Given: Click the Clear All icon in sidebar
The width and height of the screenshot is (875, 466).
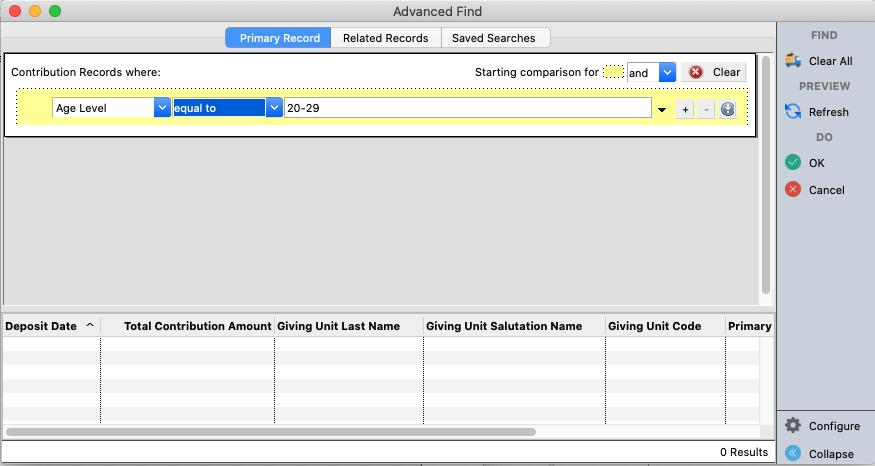Looking at the screenshot, I should (793, 61).
